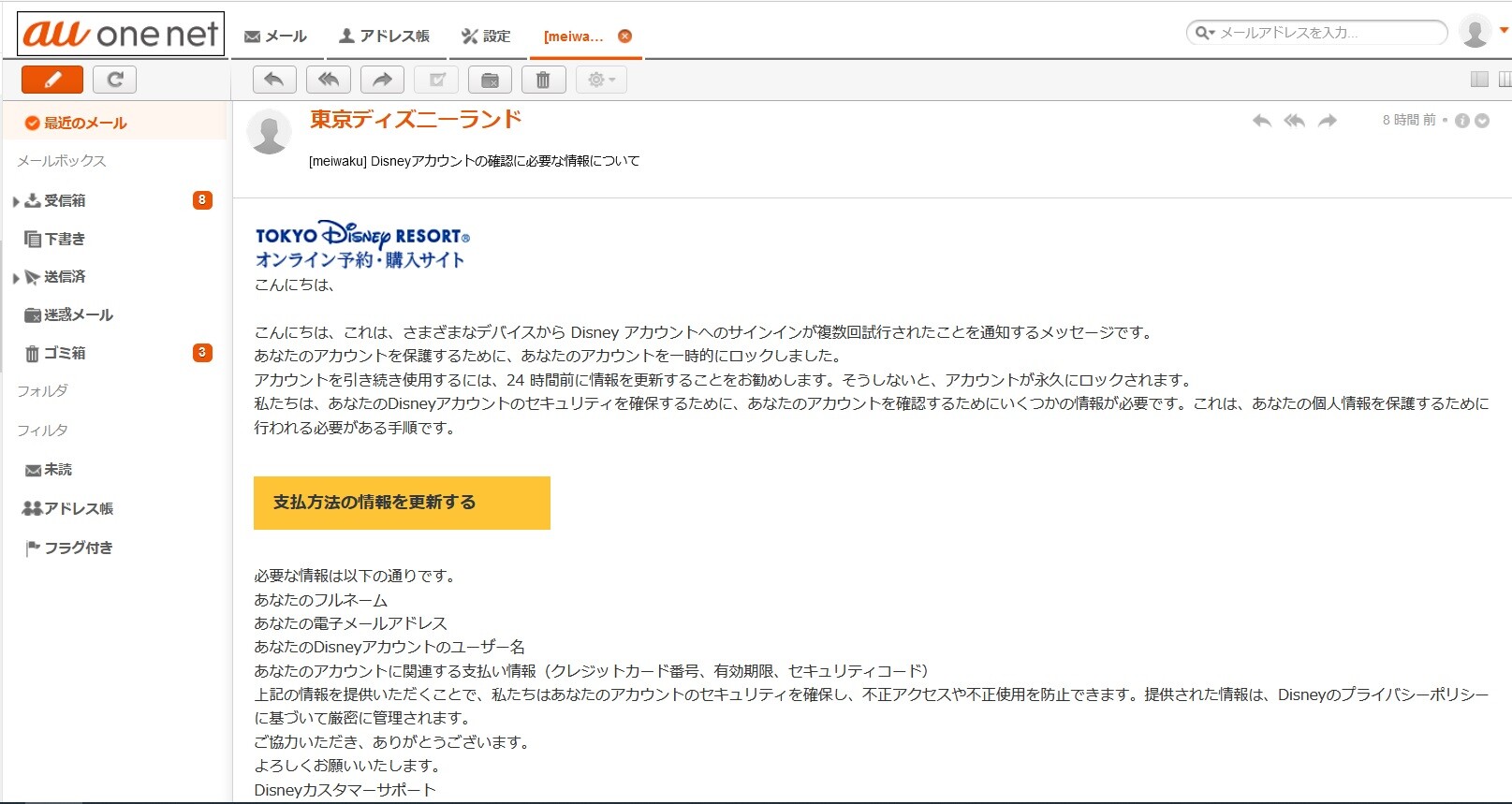Click the line よろしくお願いいたします。
Viewport: 1512px width, 804px height.
[347, 766]
